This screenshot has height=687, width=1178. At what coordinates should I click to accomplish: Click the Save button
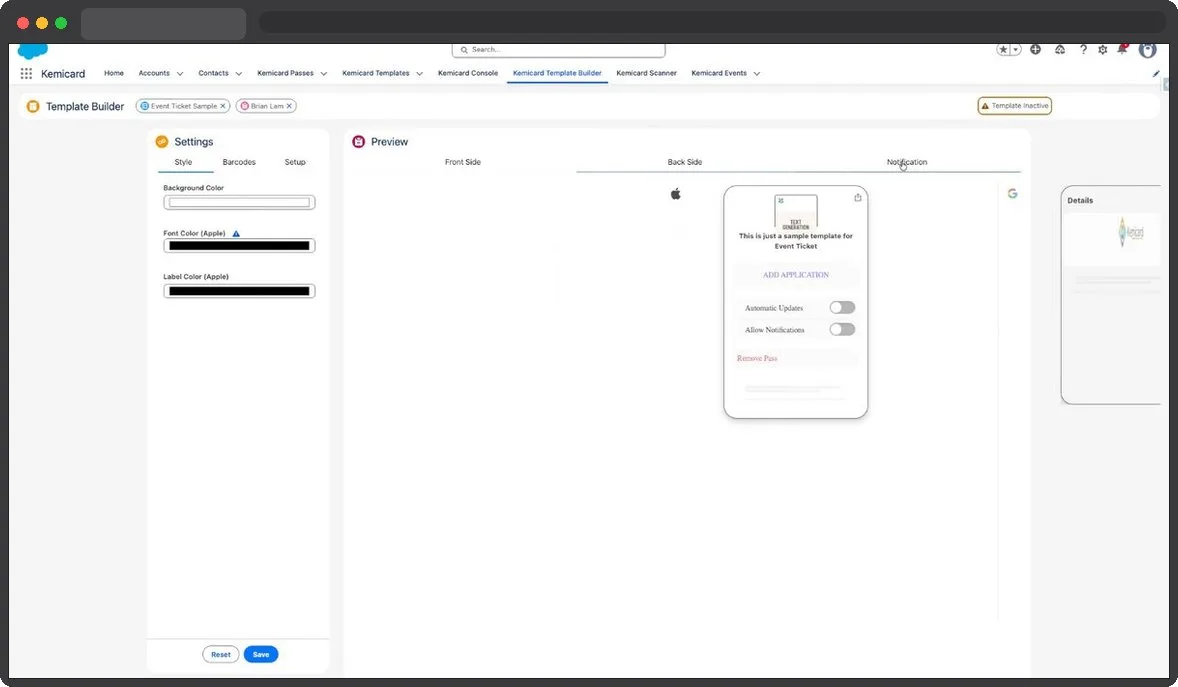261,655
